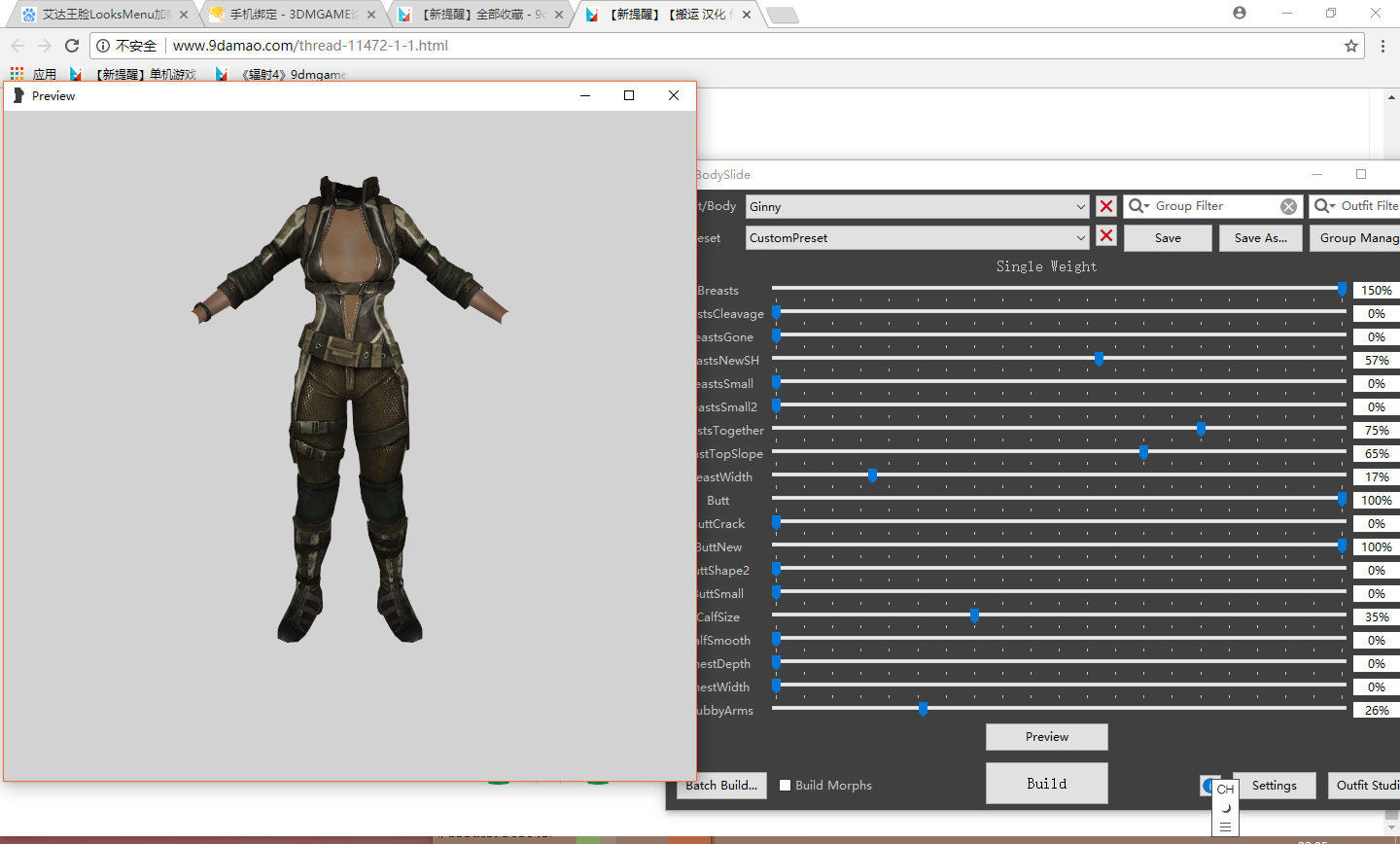
Task: Adjust the ButtNew slider handle
Action: coord(1342,545)
